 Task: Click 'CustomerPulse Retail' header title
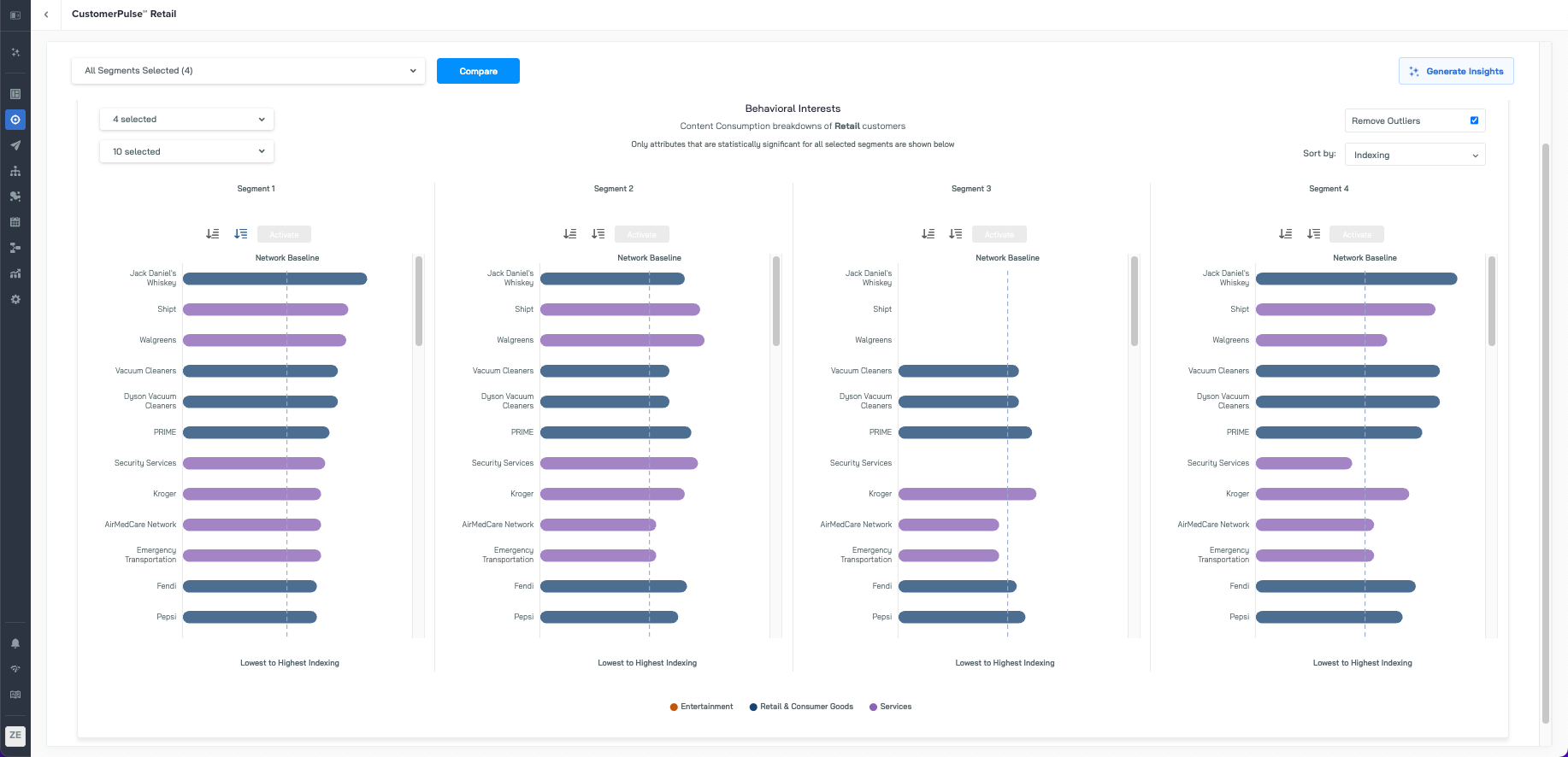point(124,14)
